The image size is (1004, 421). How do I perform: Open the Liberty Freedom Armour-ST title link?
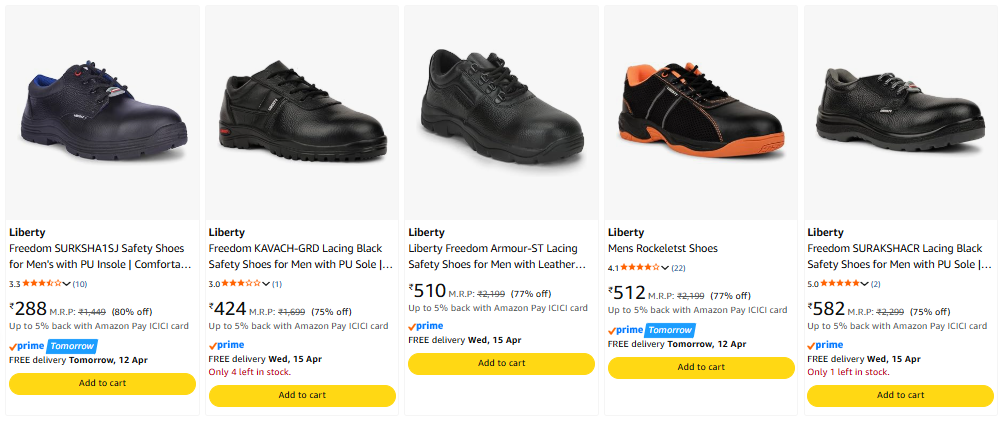[497, 256]
